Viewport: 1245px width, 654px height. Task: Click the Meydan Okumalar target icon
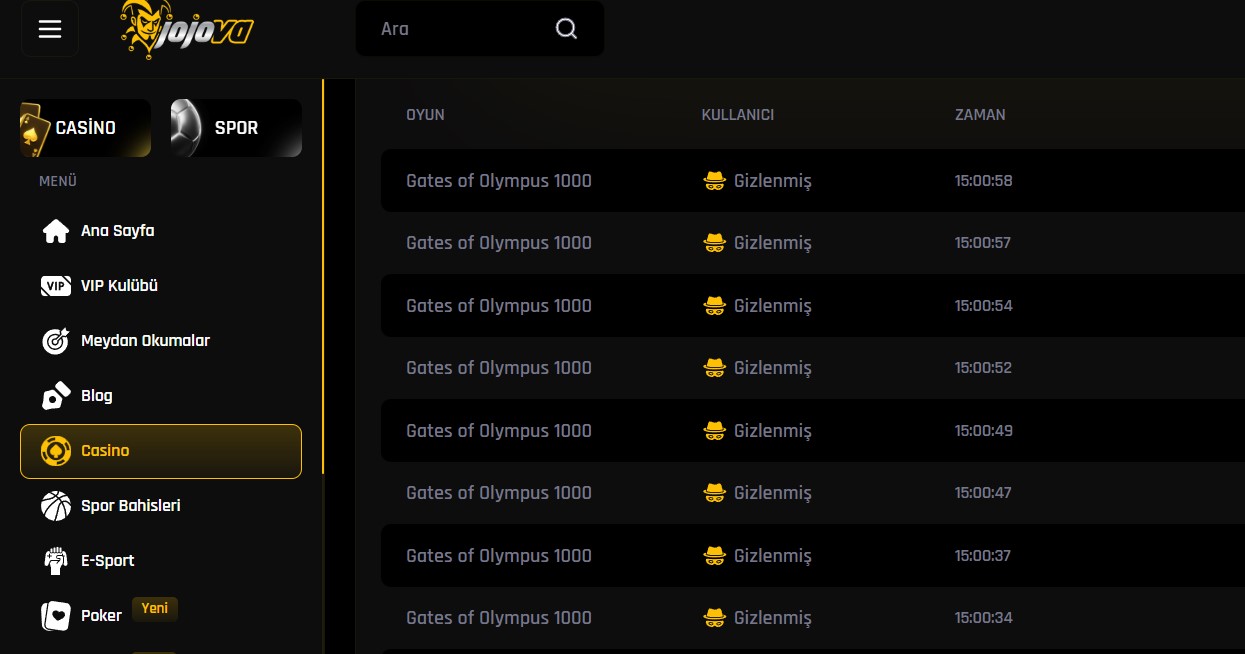(55, 341)
